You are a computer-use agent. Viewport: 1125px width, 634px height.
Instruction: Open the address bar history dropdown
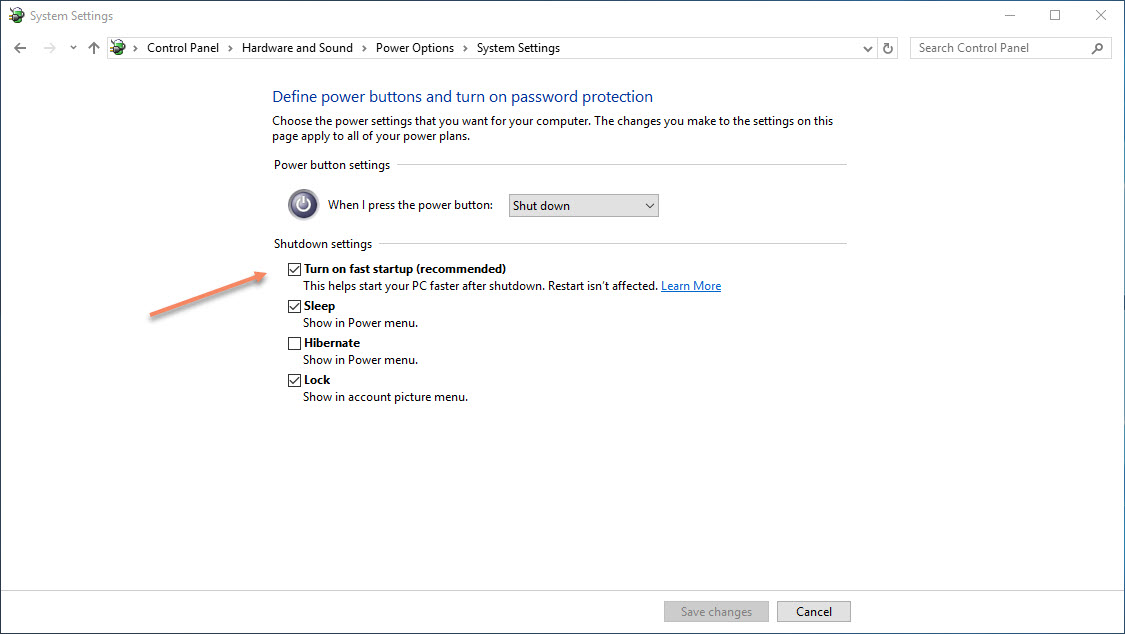[x=867, y=47]
